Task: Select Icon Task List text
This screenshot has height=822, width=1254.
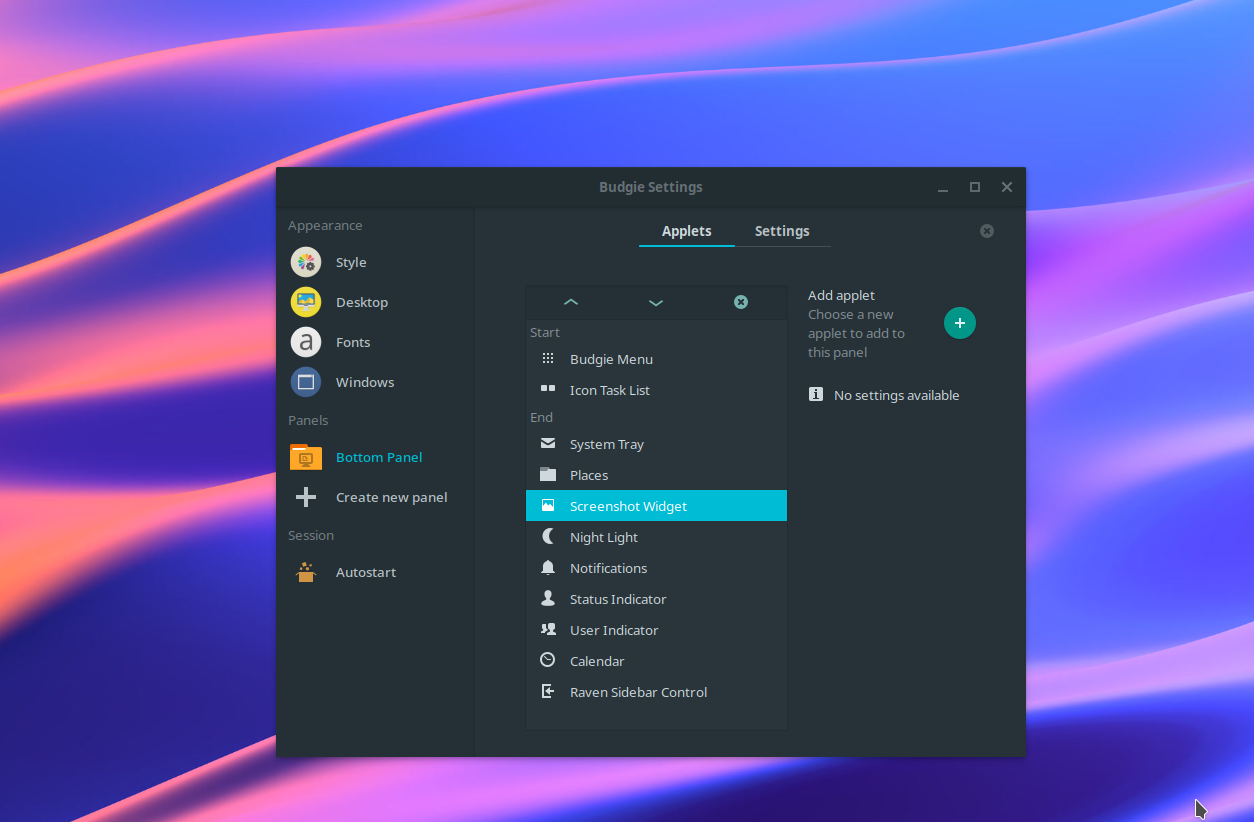Action: 610,391
